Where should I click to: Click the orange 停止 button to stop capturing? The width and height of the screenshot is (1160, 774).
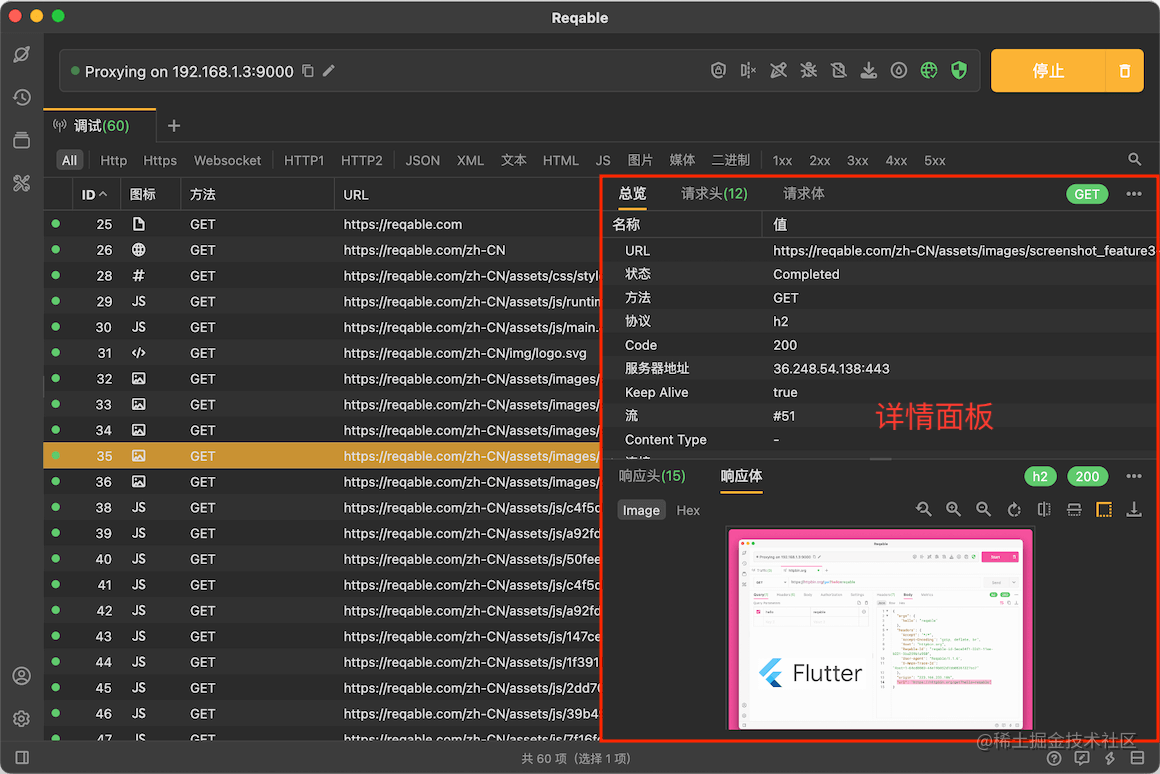coord(1049,70)
